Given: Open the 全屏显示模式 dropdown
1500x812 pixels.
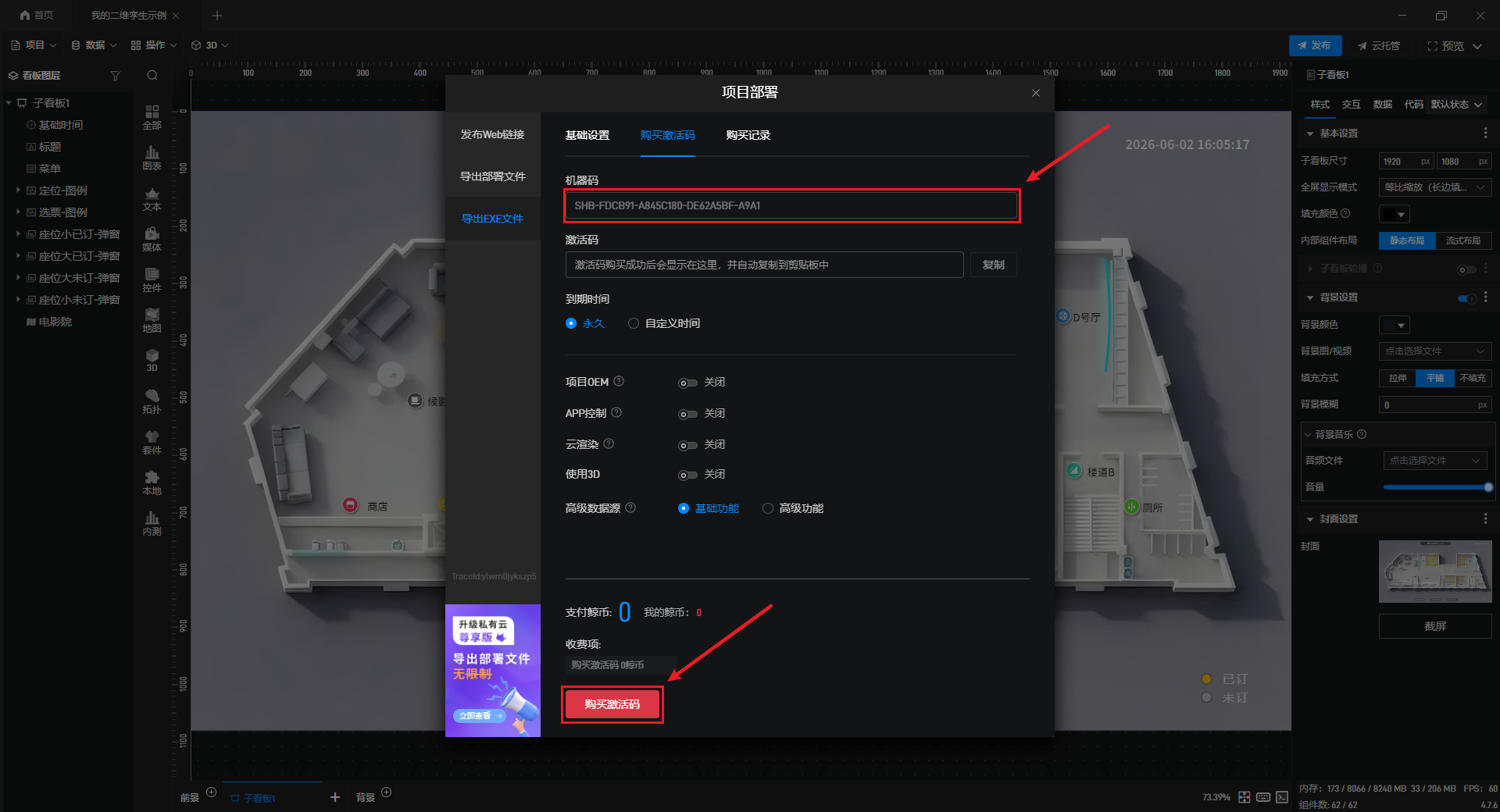Looking at the screenshot, I should point(1434,187).
